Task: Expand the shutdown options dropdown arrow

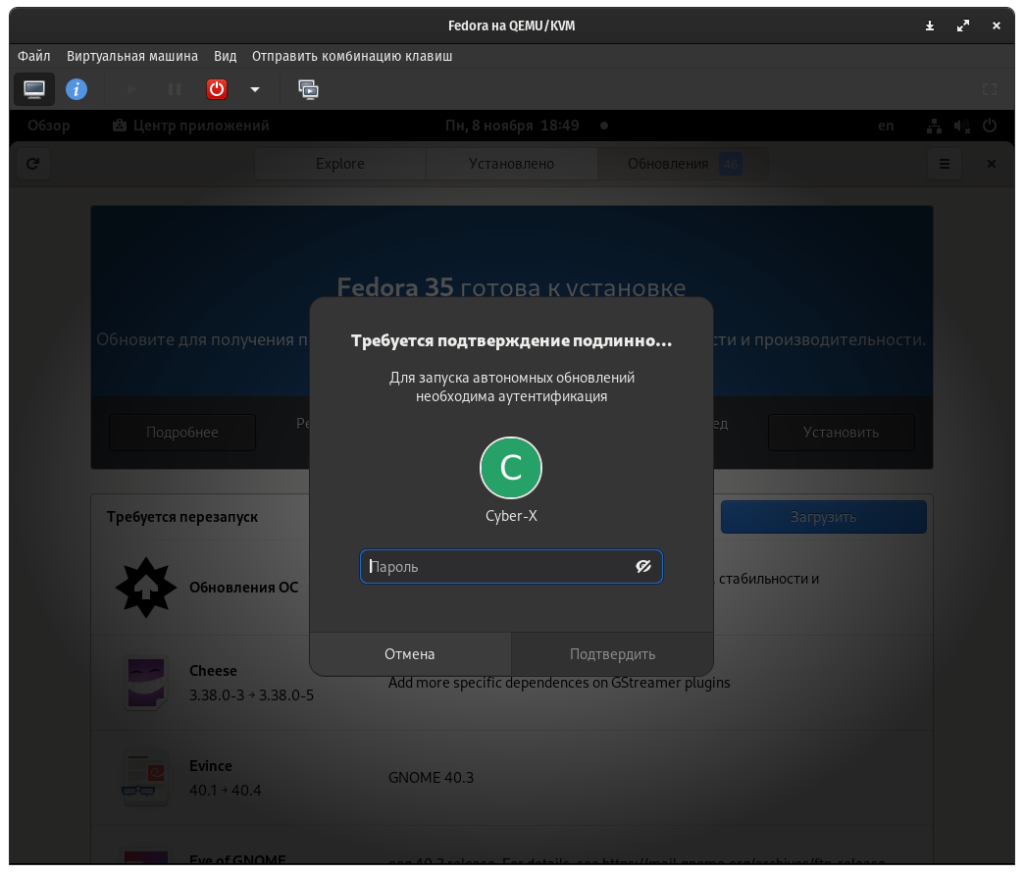Action: click(255, 89)
